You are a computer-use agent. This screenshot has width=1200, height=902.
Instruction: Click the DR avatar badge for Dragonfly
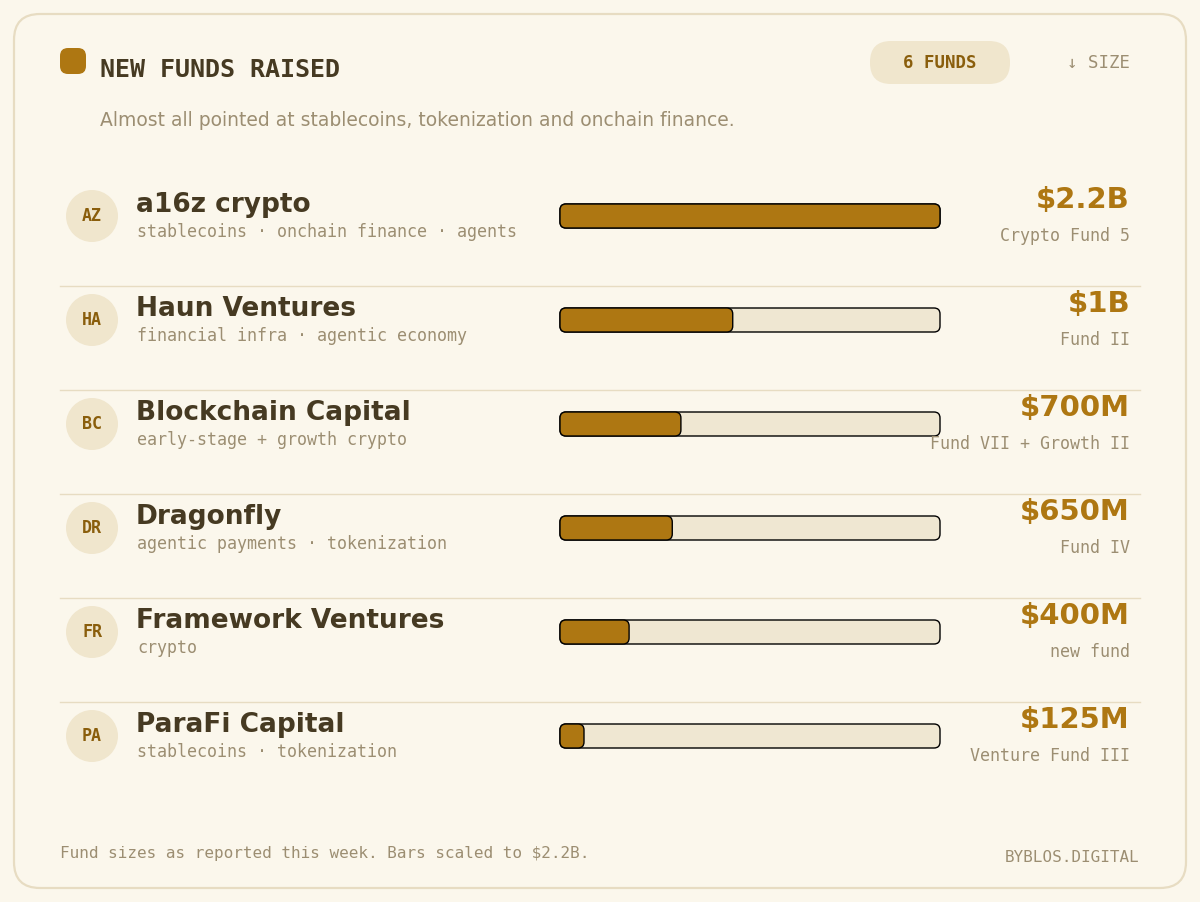(x=92, y=528)
